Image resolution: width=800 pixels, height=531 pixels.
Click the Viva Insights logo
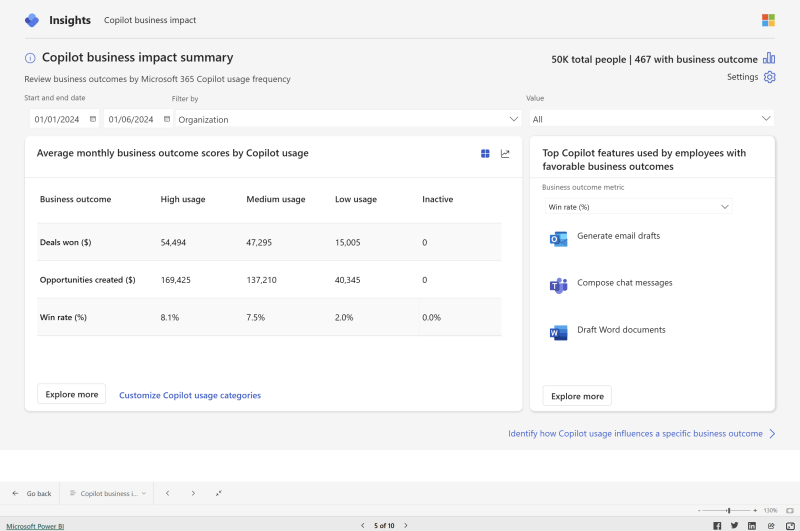(32, 20)
